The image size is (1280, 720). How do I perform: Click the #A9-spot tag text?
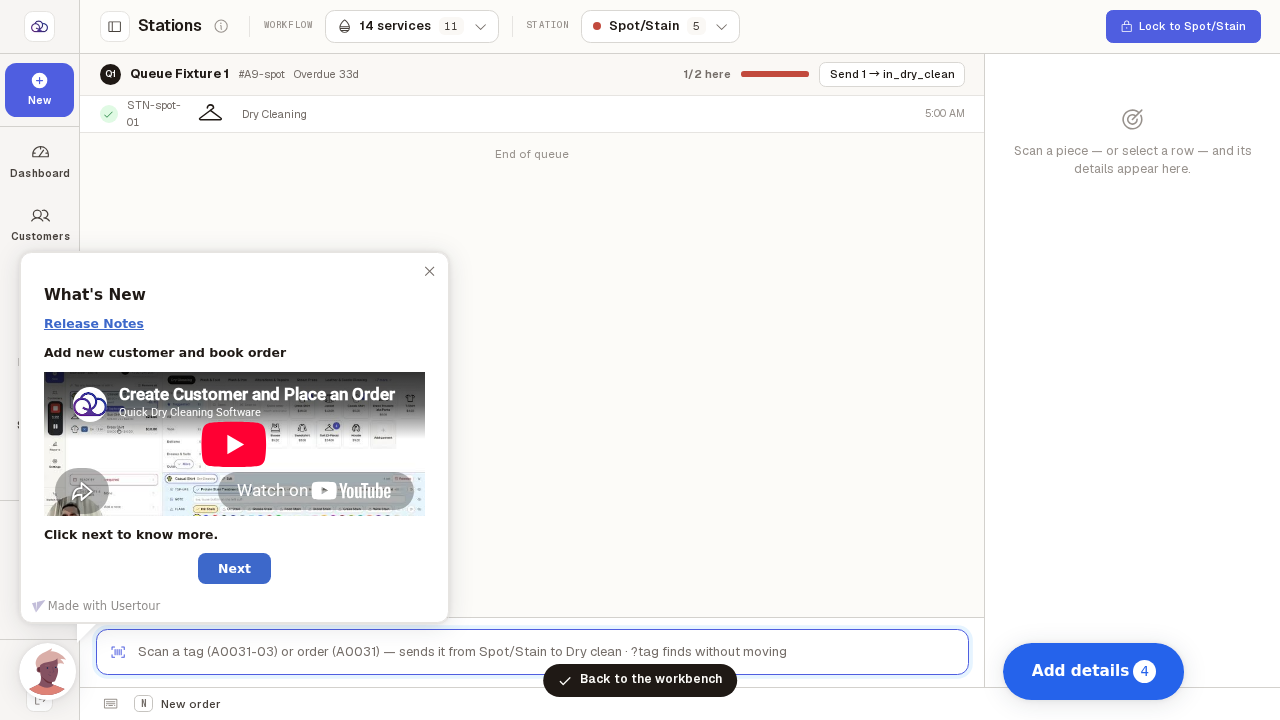[262, 74]
